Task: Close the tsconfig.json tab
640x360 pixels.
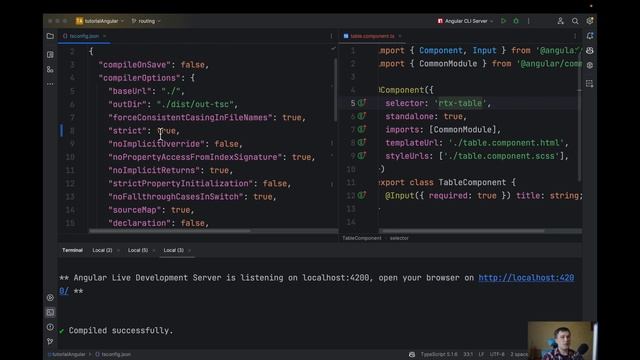Action: tap(104, 36)
